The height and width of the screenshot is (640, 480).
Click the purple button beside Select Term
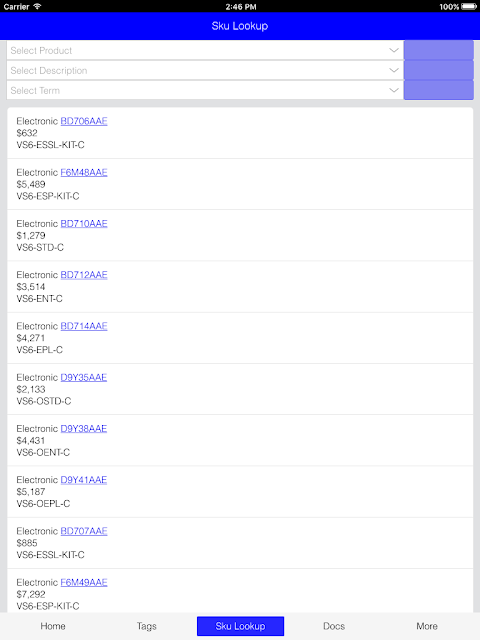(x=439, y=90)
